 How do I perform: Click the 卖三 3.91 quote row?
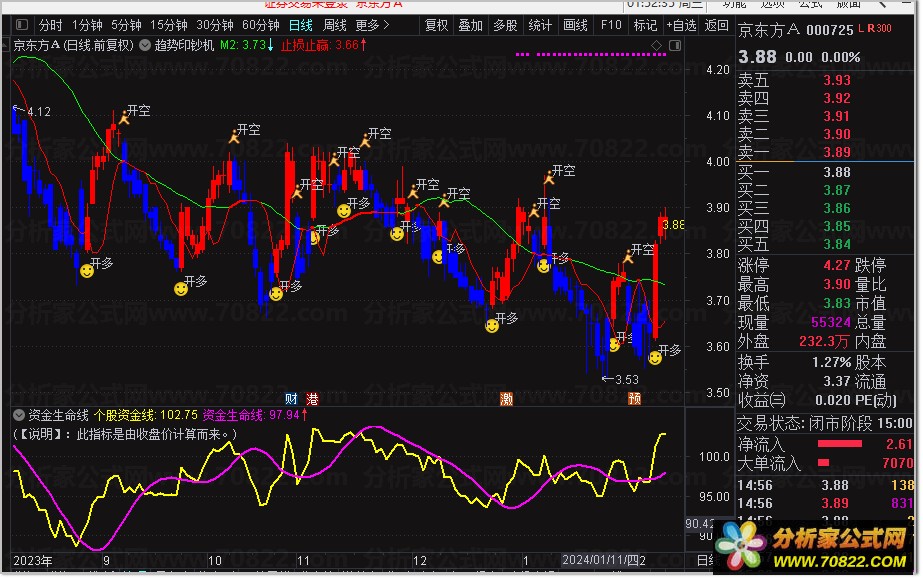[825, 117]
